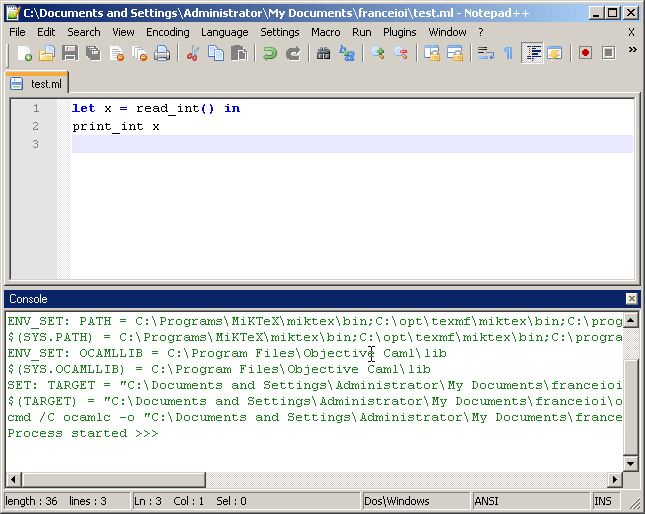Start macro recording with the red dot
This screenshot has width=645, height=514.
585,53
